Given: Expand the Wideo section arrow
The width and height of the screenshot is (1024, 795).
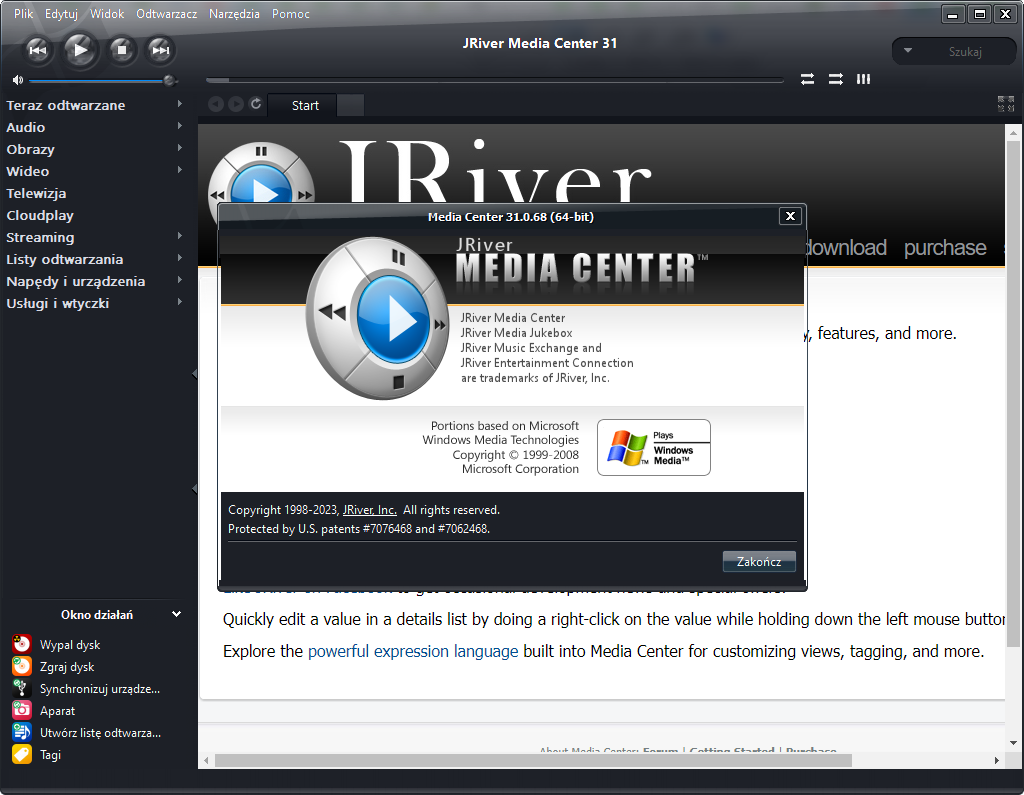Looking at the screenshot, I should pos(180,170).
